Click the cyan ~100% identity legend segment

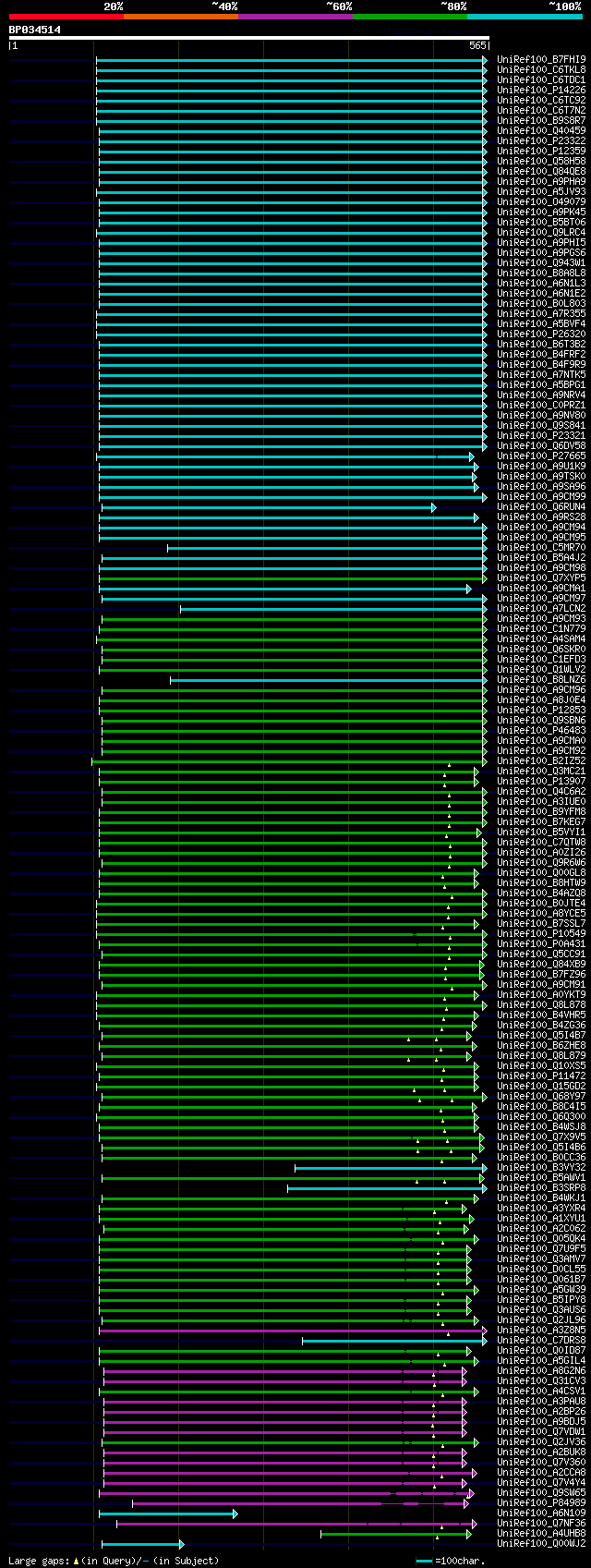point(525,17)
